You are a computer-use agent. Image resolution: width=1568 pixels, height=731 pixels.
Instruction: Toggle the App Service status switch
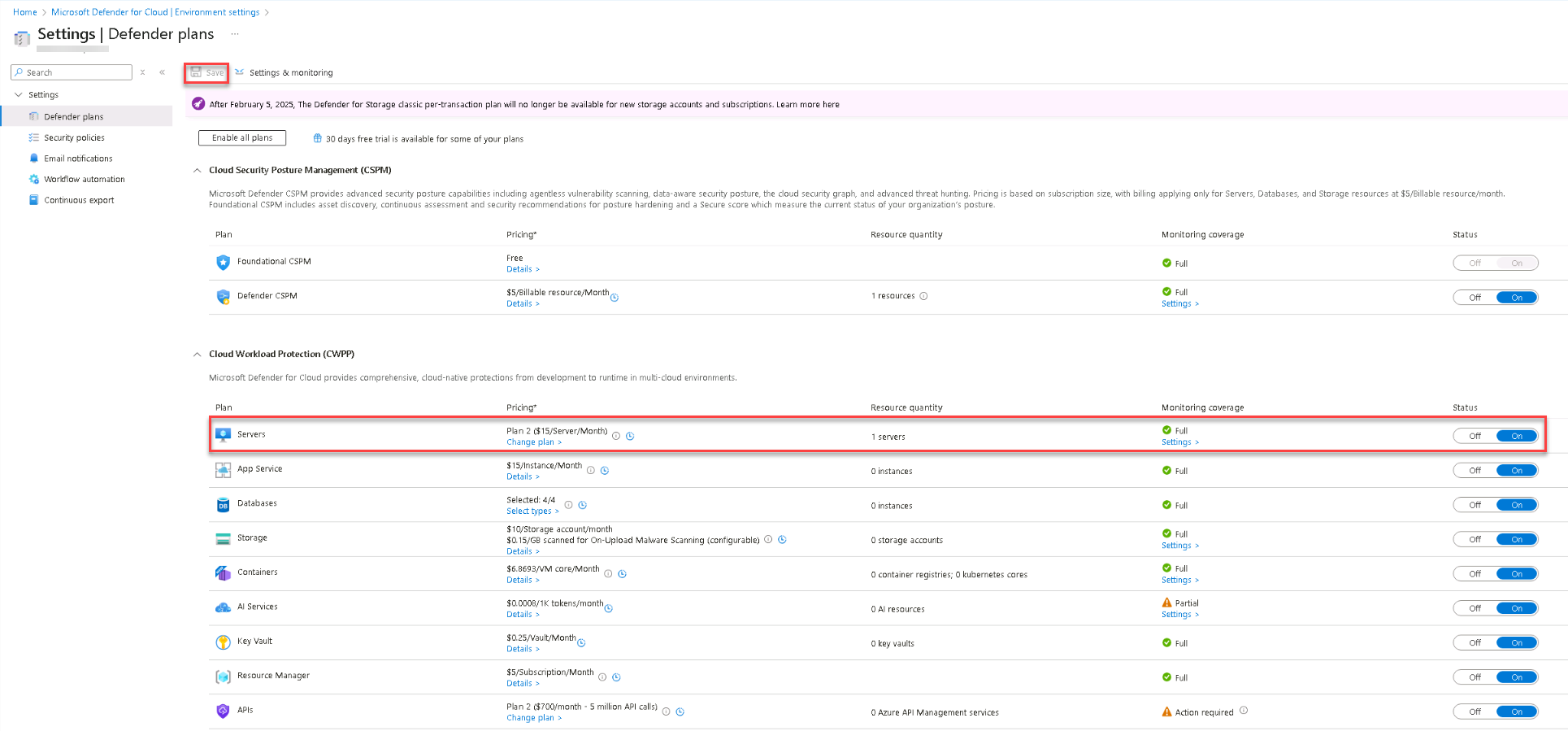1496,471
